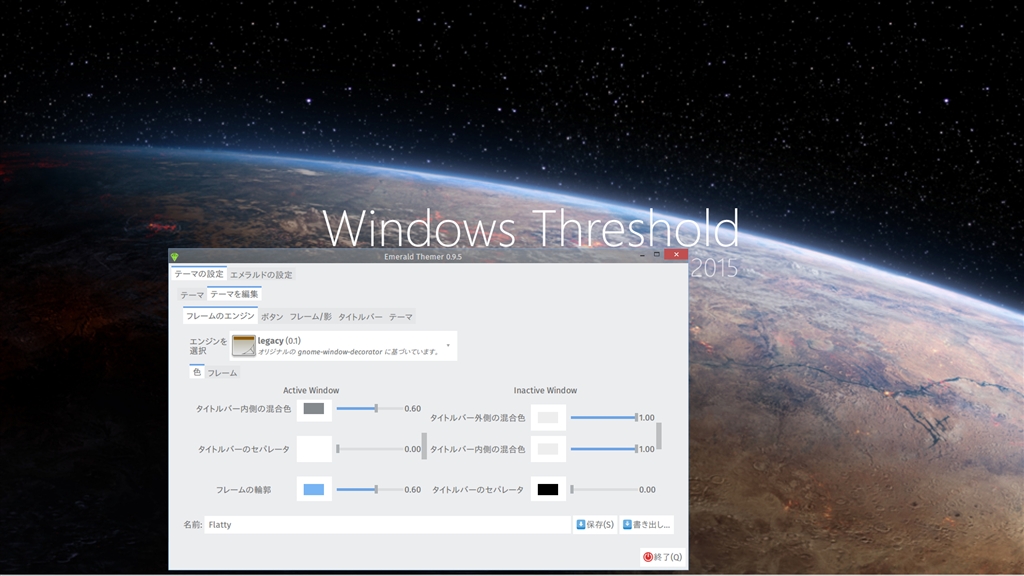Maximize the Emerald Themer window

656,255
